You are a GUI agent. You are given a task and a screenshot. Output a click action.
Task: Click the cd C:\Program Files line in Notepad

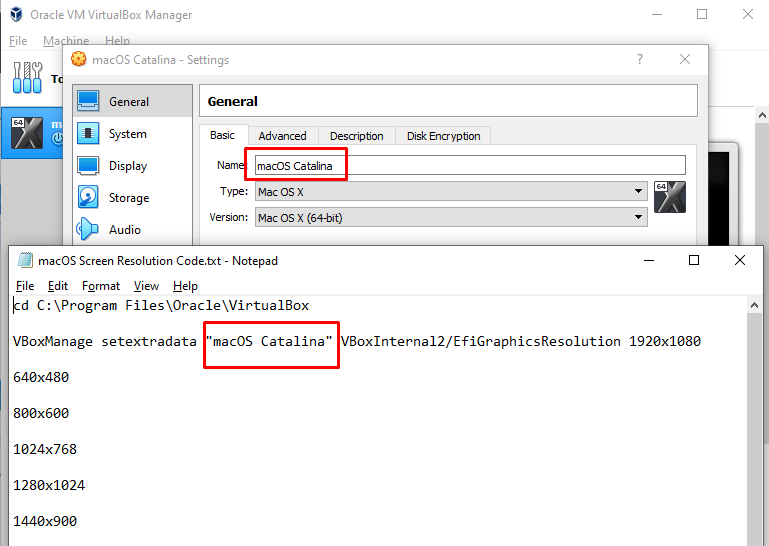tap(161, 306)
